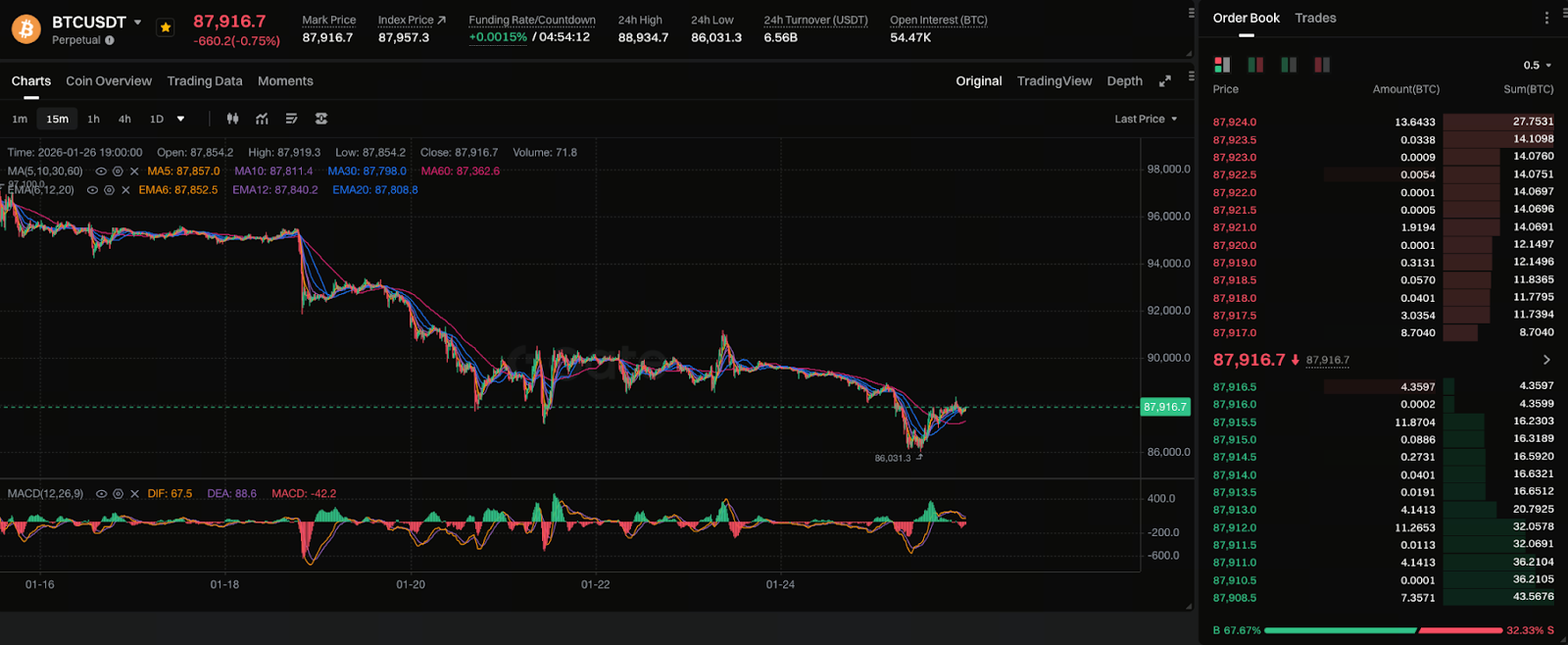Screen dimensions: 1568x645
Task: Click the bid price 87,916.5
Action: [1235, 387]
